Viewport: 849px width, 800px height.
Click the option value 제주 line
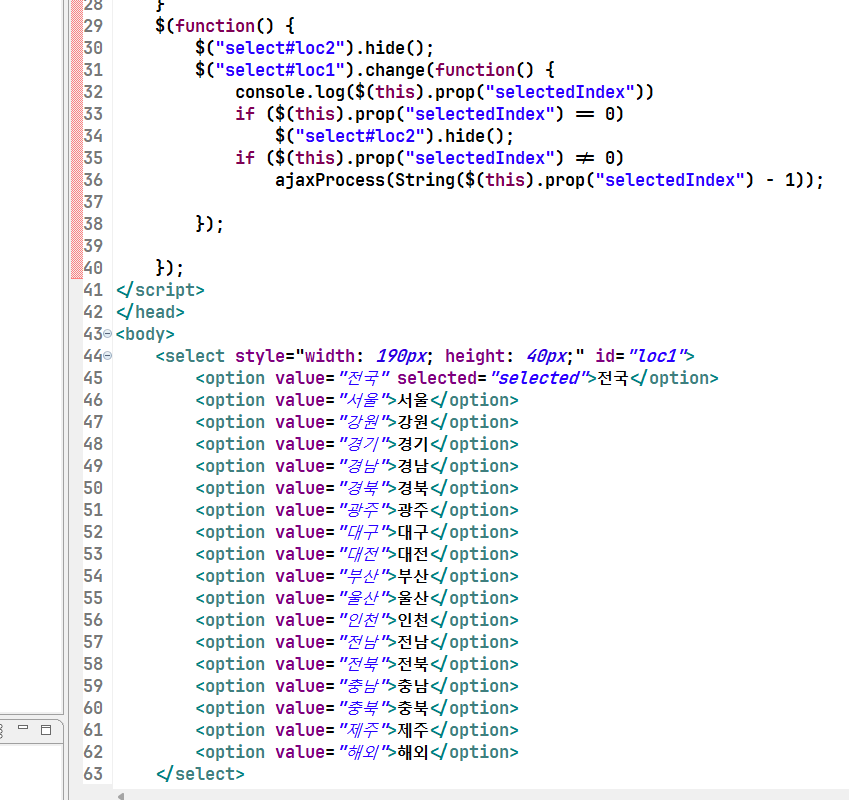coord(357,730)
